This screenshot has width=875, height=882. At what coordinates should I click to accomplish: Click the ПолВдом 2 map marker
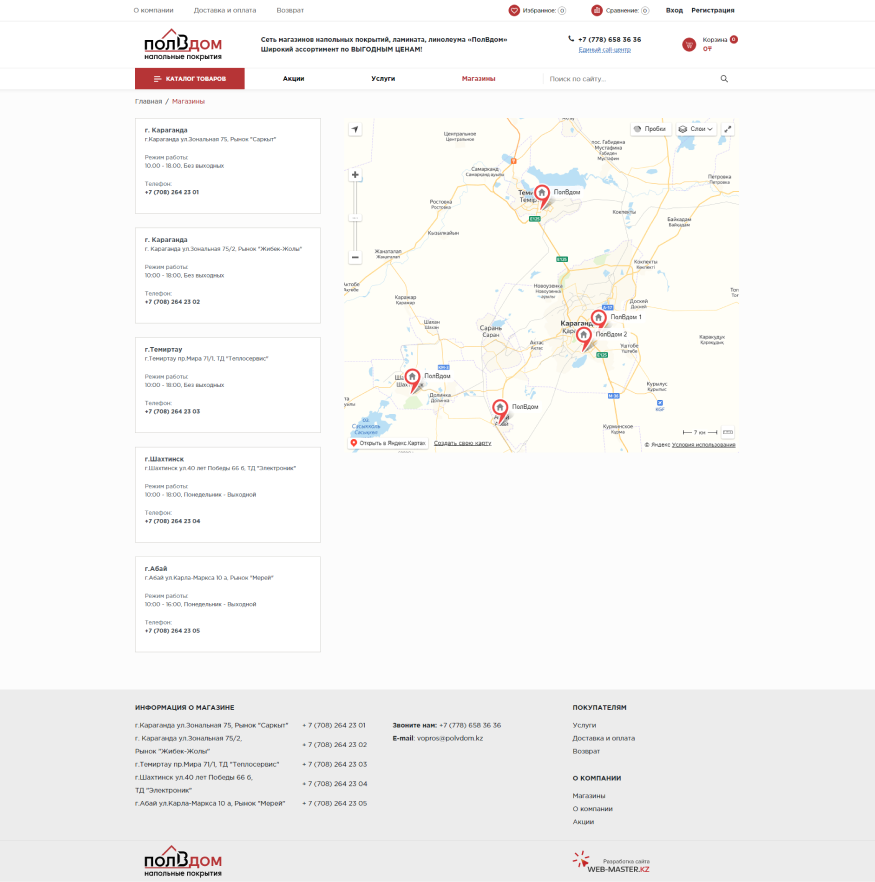point(584,338)
